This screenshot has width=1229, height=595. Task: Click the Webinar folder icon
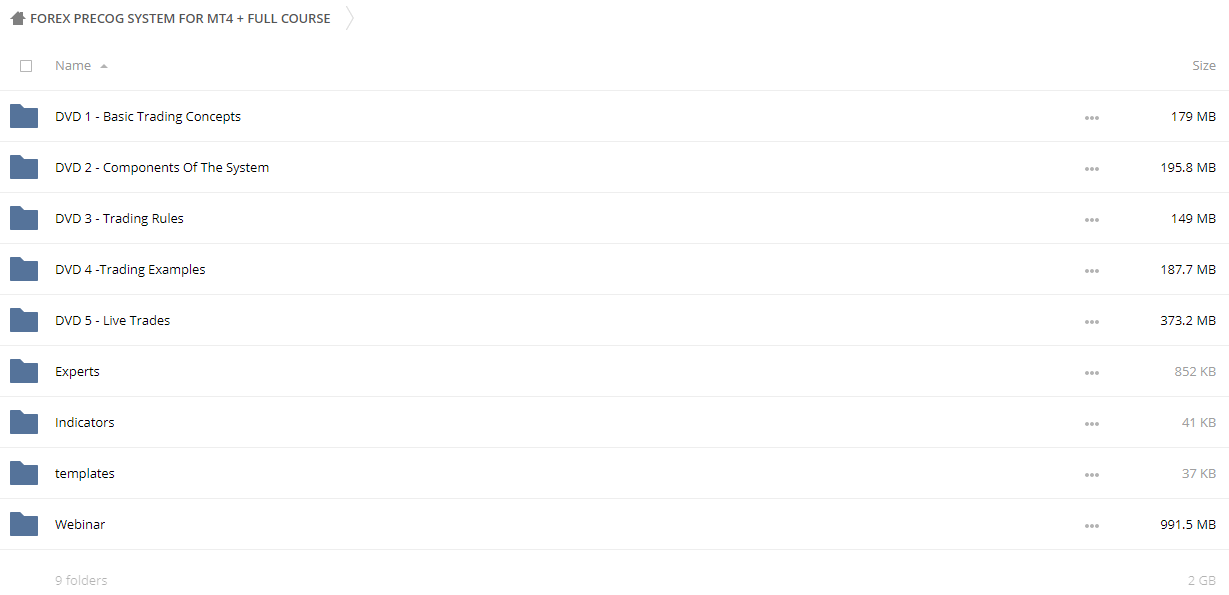click(24, 524)
